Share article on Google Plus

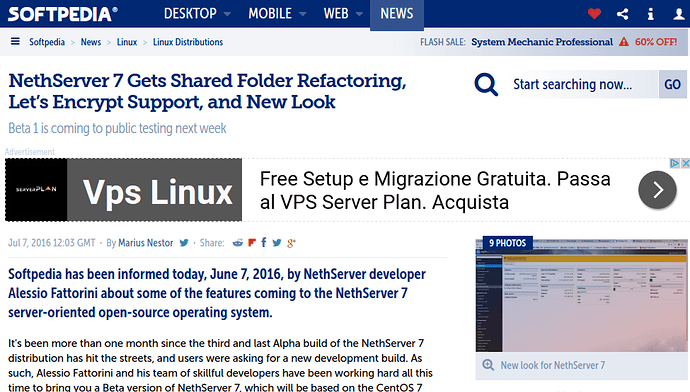291,243
